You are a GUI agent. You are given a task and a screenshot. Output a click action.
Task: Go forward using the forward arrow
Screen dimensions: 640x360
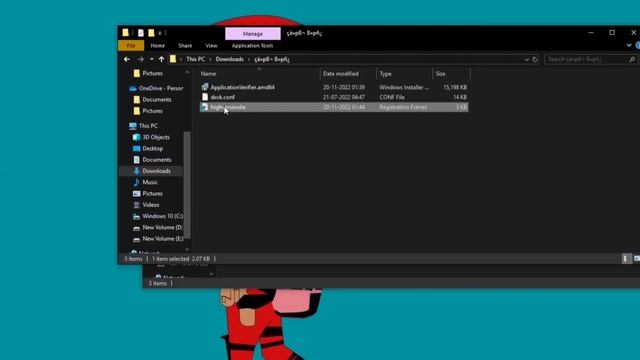[x=140, y=59]
